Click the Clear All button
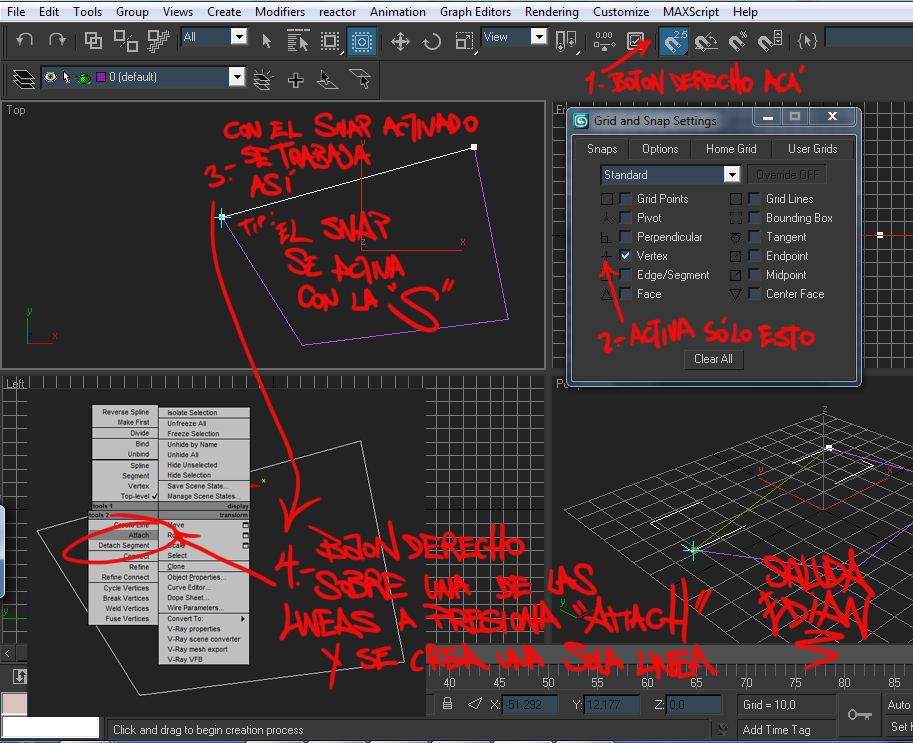This screenshot has height=743, width=913. point(713,359)
